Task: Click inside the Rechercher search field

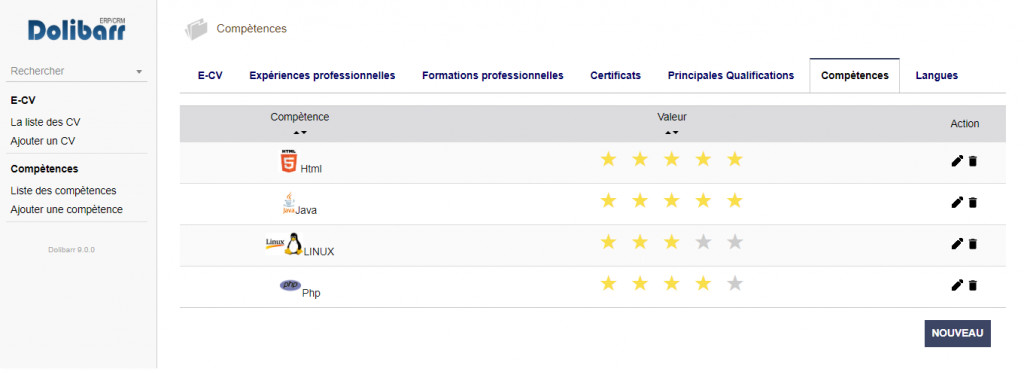Action: [x=70, y=71]
